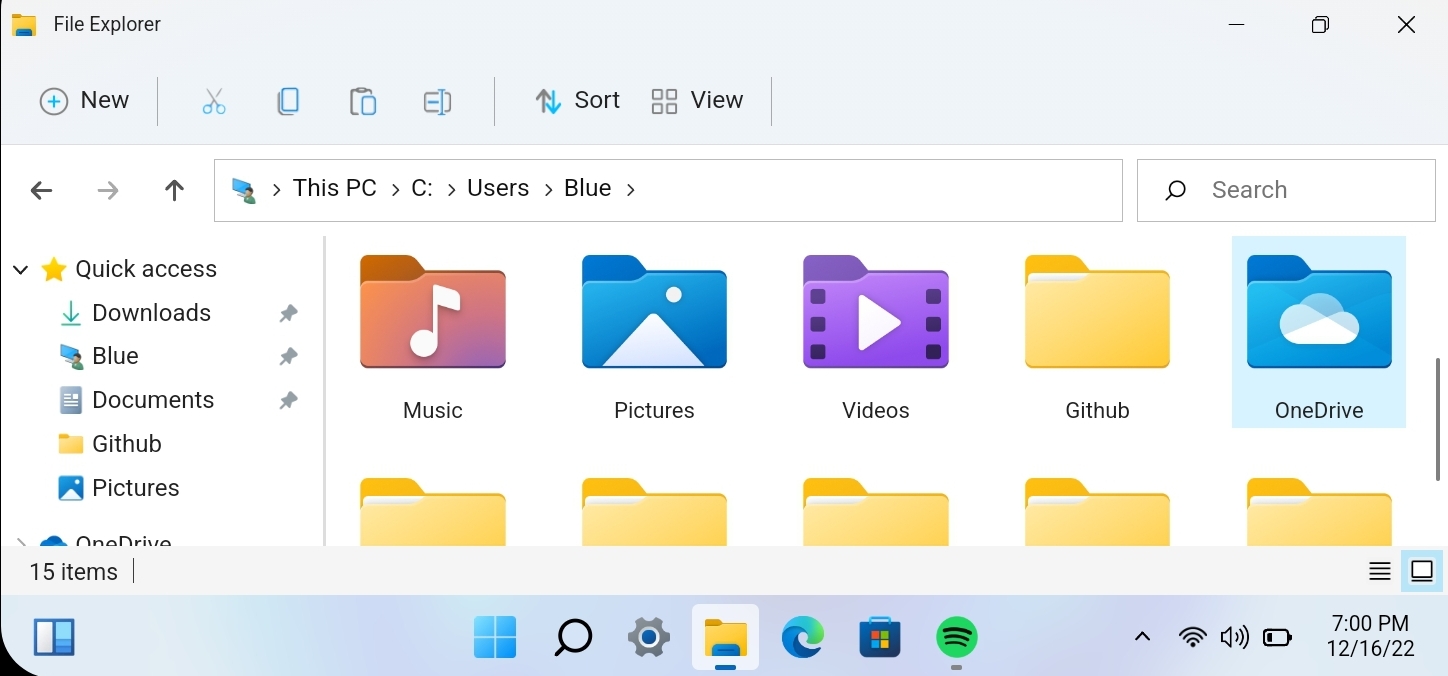Select Github in the sidebar
The width and height of the screenshot is (1448, 676).
click(x=126, y=444)
